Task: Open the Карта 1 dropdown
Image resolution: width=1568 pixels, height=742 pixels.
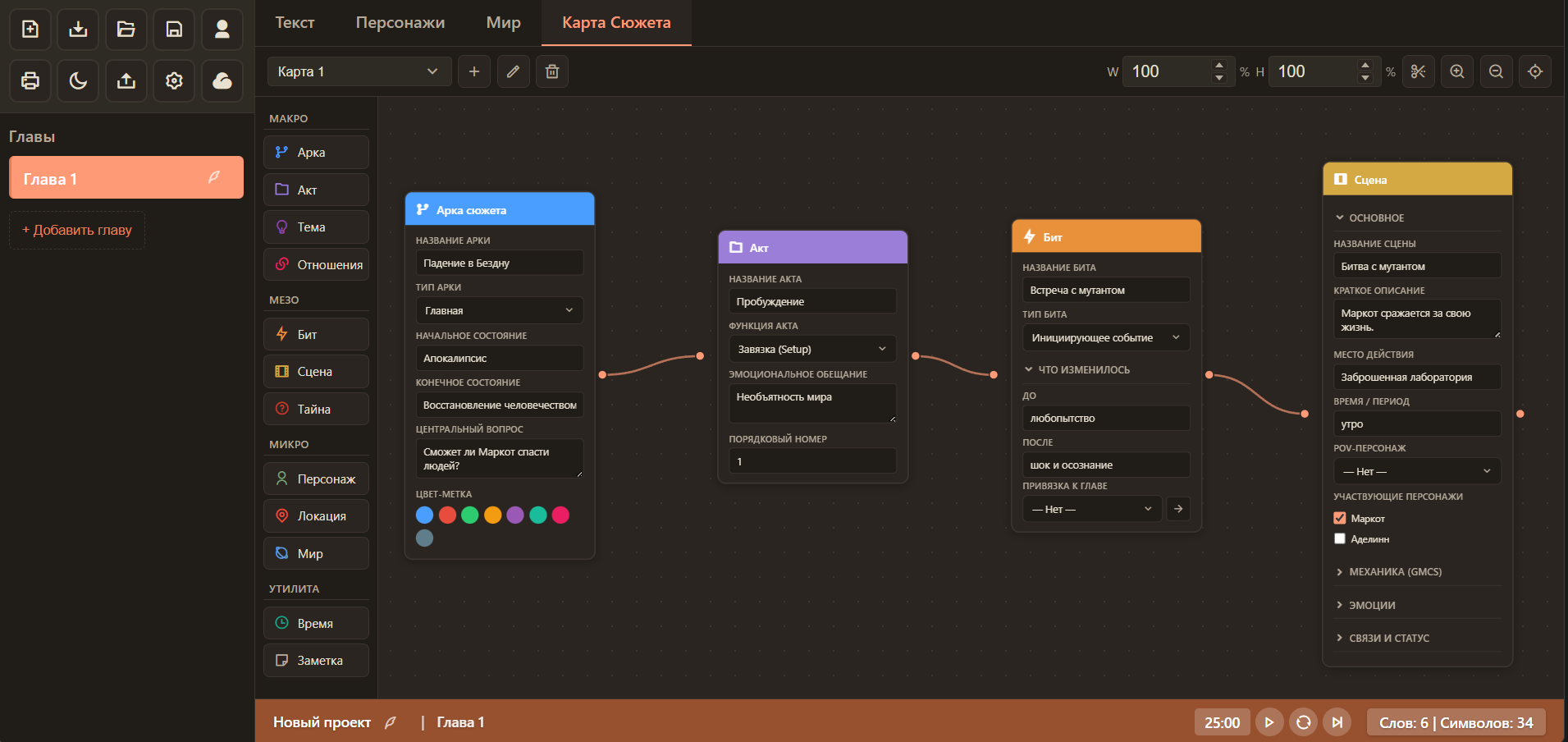Action: (359, 71)
